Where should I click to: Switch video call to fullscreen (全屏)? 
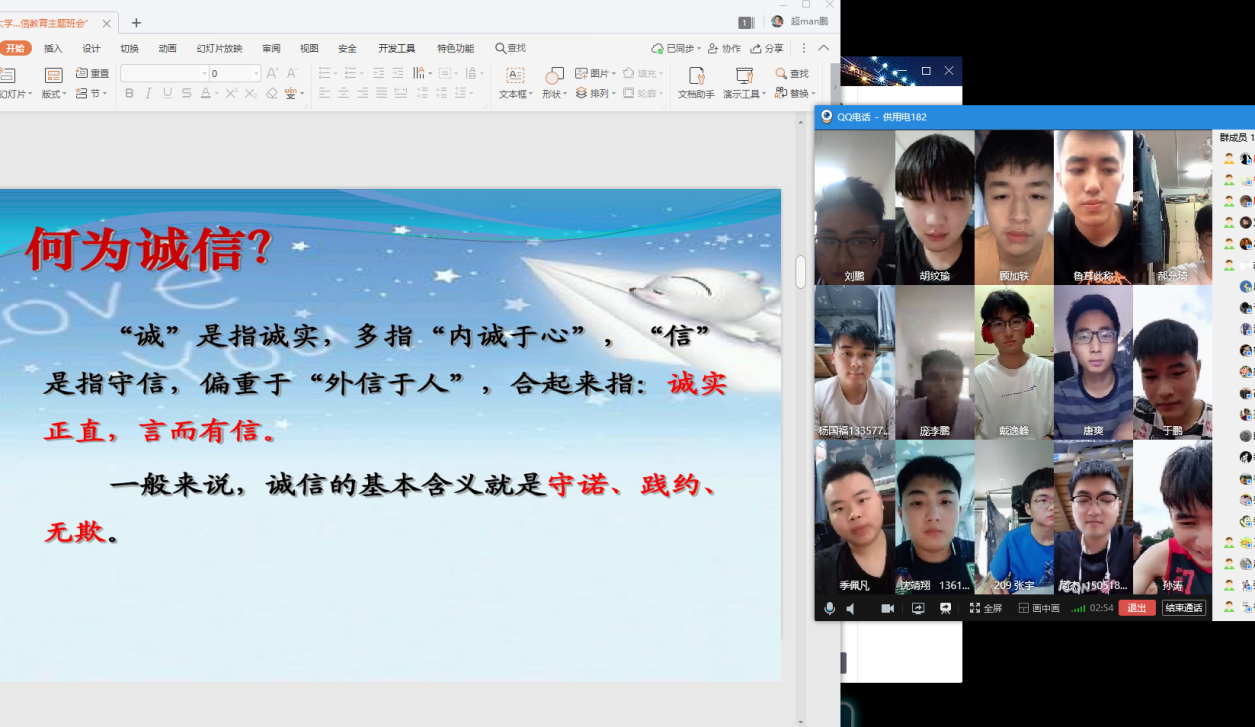(x=986, y=608)
